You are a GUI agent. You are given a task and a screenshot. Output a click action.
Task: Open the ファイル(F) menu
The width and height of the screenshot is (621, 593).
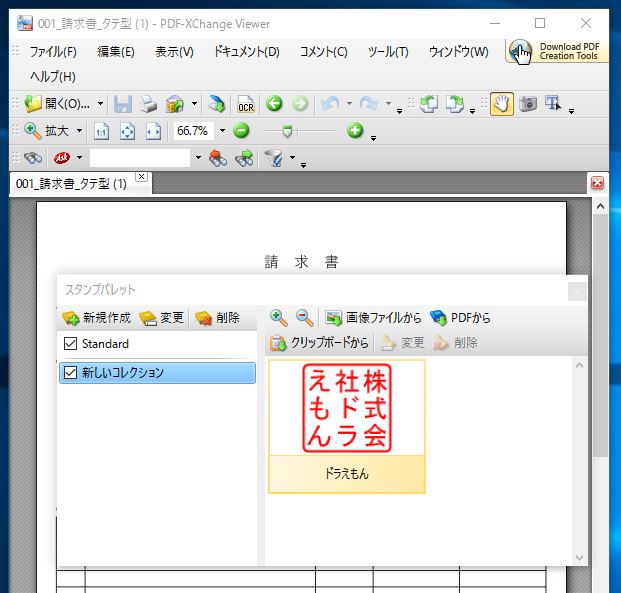tap(53, 52)
